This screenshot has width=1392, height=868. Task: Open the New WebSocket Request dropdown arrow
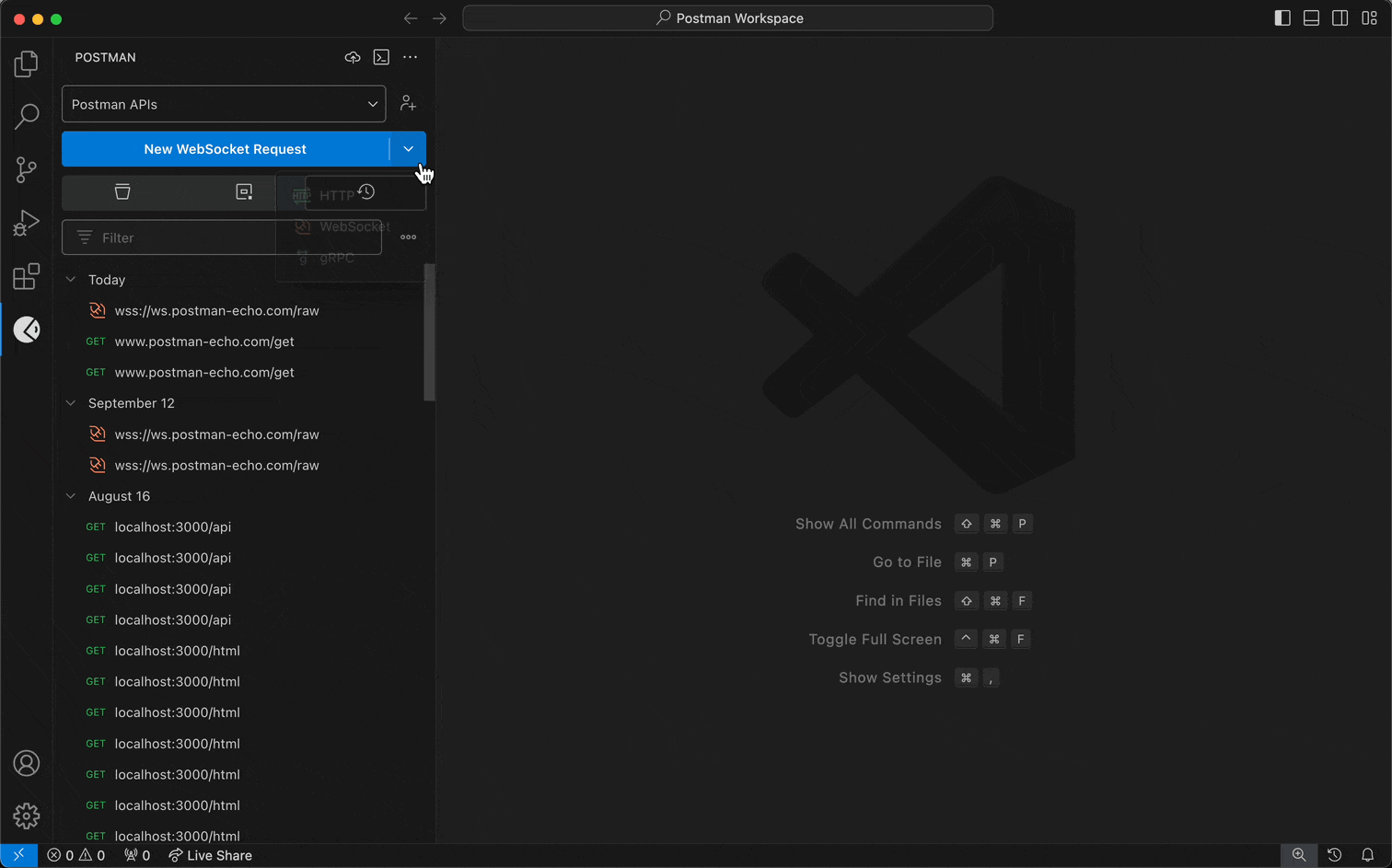409,149
